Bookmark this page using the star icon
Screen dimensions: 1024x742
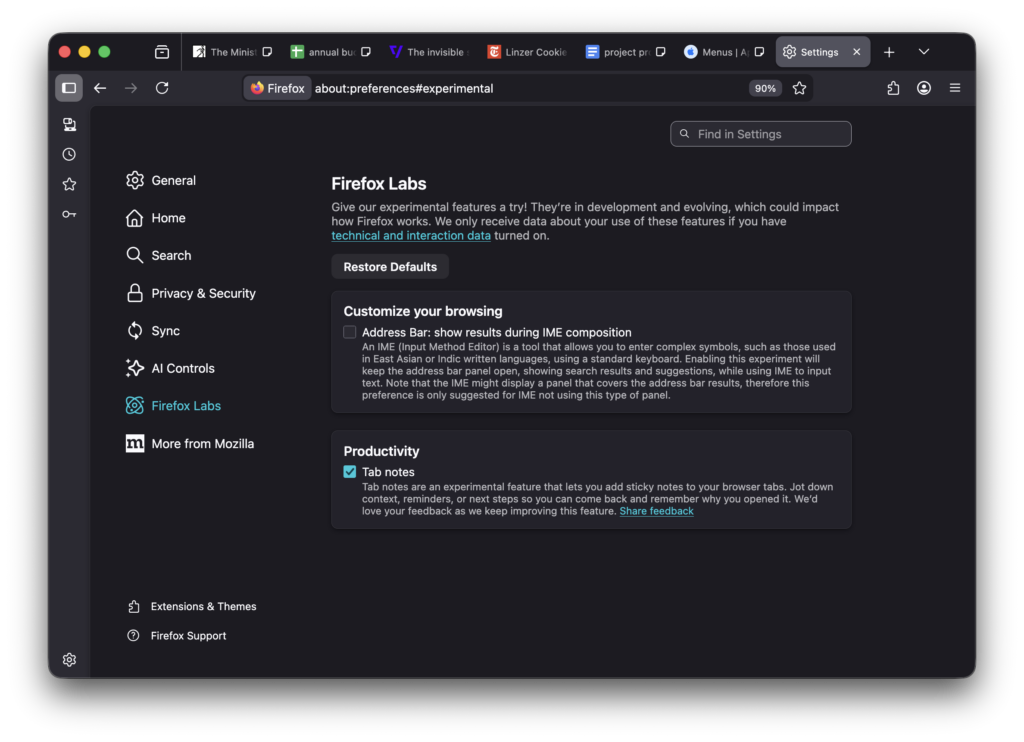799,88
